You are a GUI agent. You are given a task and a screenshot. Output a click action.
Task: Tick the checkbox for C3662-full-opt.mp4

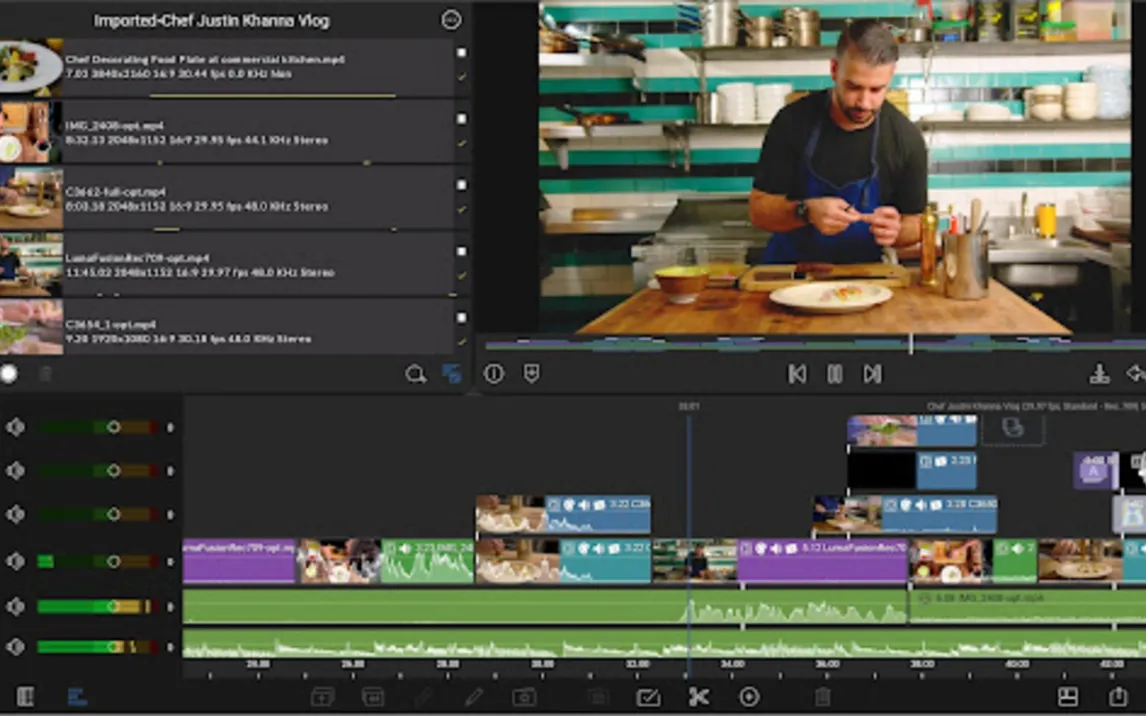pyautogui.click(x=461, y=185)
